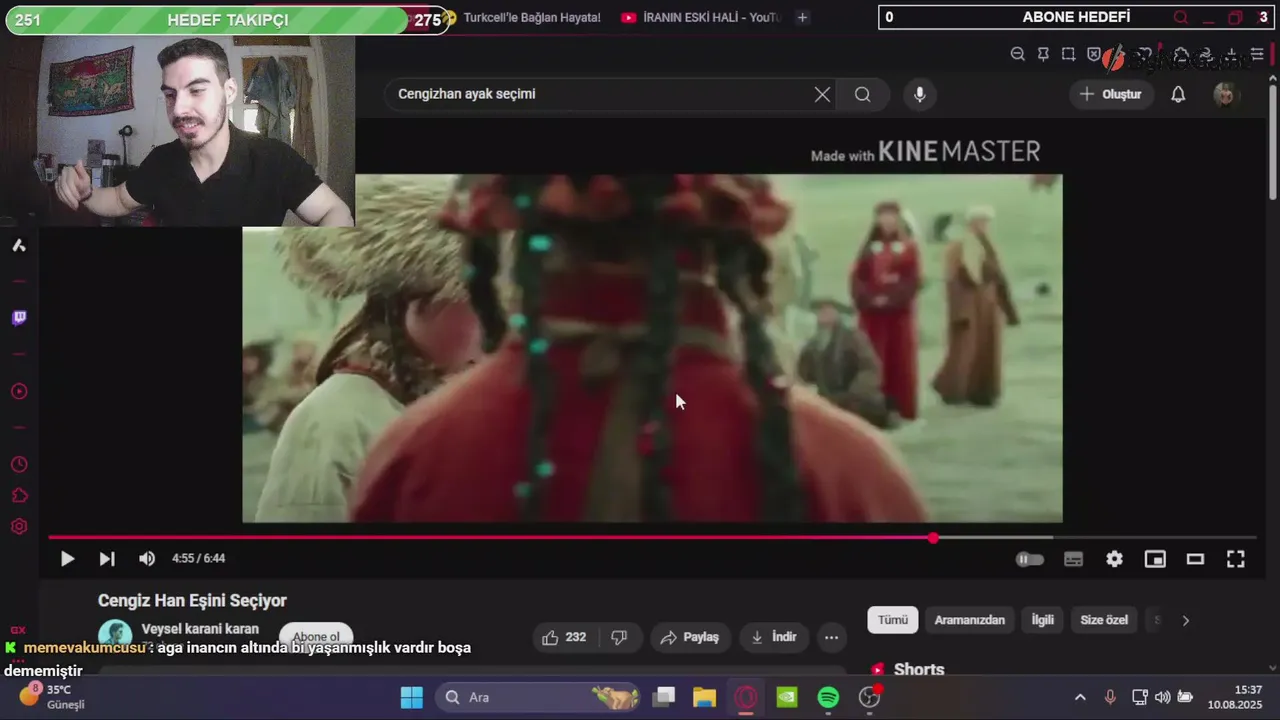Open the sidebar media player
Screen dimensions: 1280x720
point(19,391)
